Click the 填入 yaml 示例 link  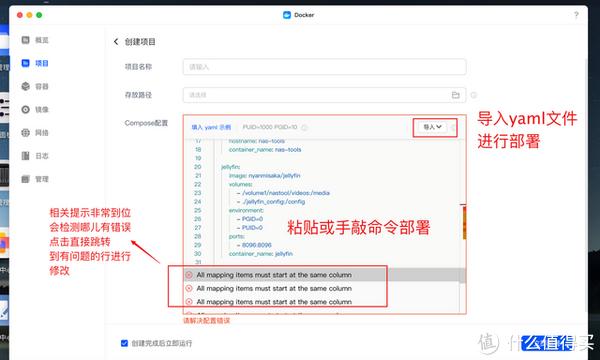(211, 127)
